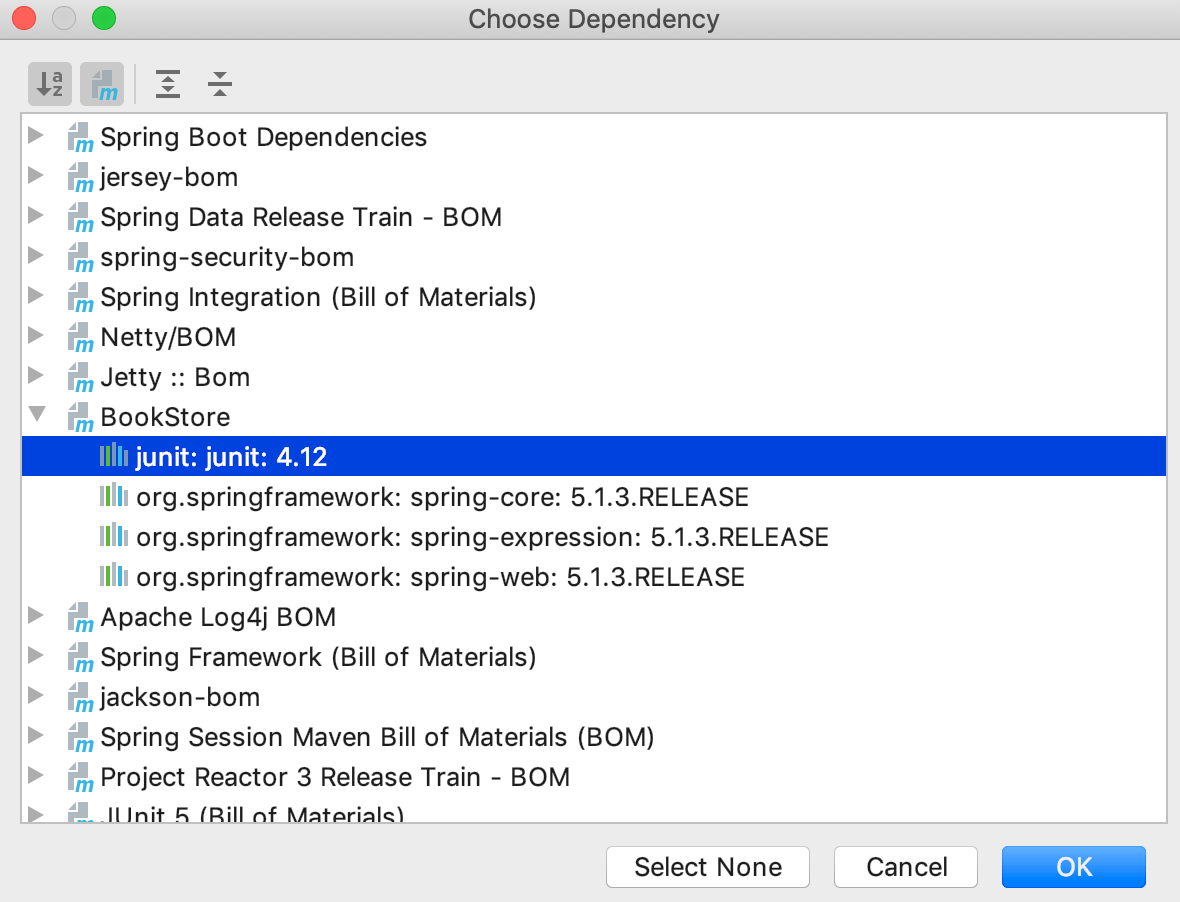Screen dimensions: 1180x902
Task: Click Maven icon of Project Reactor 3
Action: tap(80, 777)
